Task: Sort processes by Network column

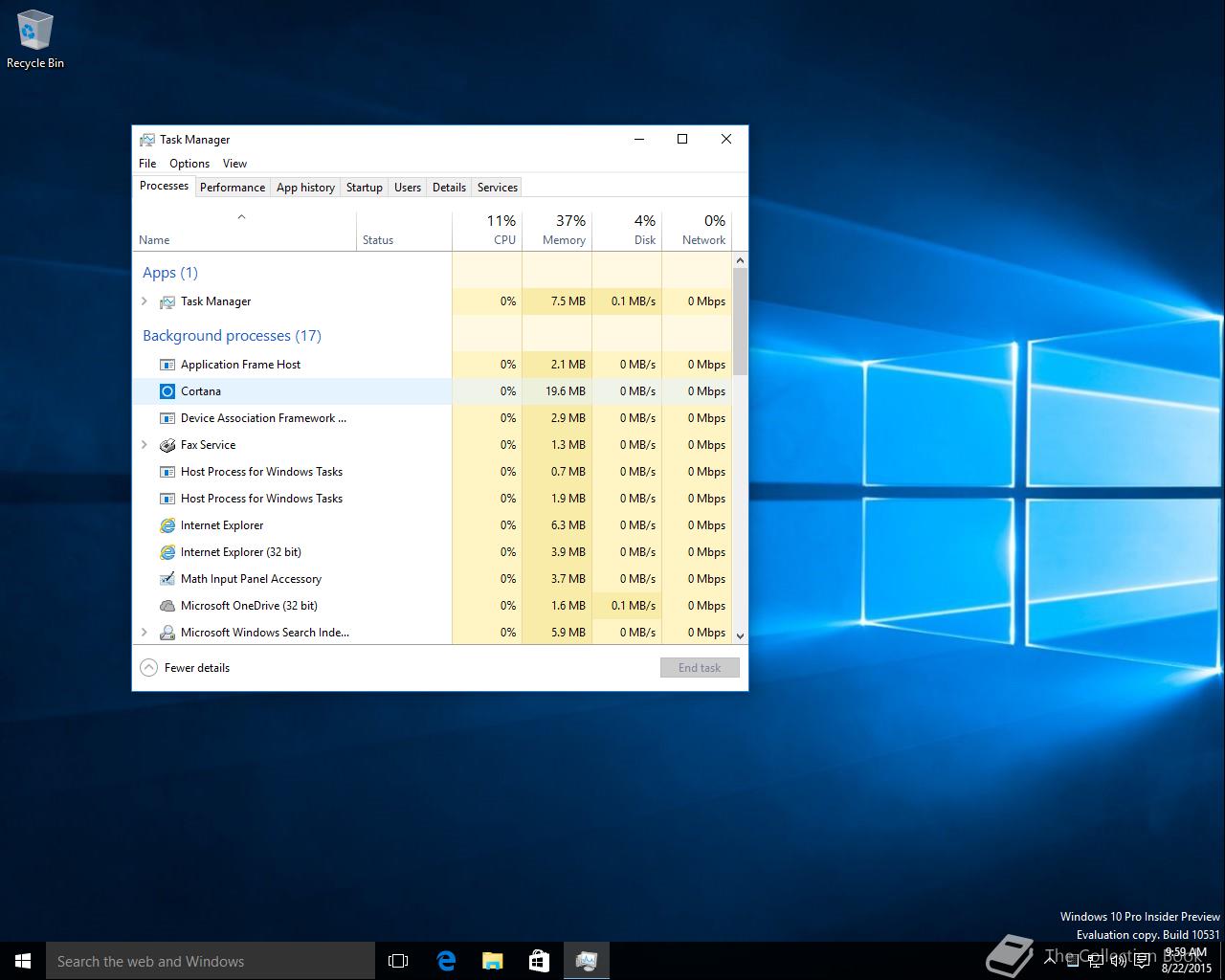Action: click(697, 231)
